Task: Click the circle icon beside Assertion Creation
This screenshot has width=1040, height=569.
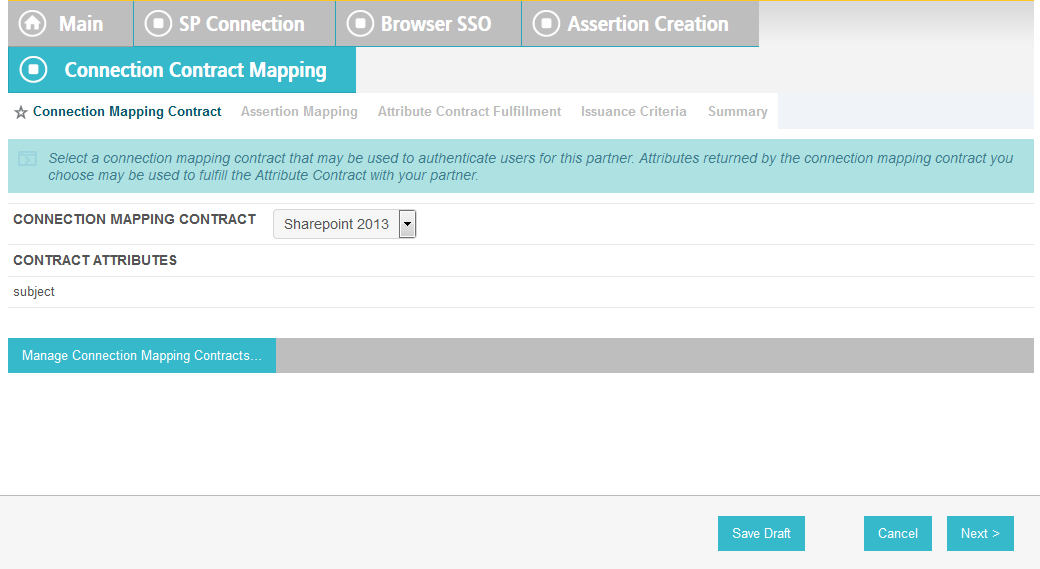Action: click(546, 24)
